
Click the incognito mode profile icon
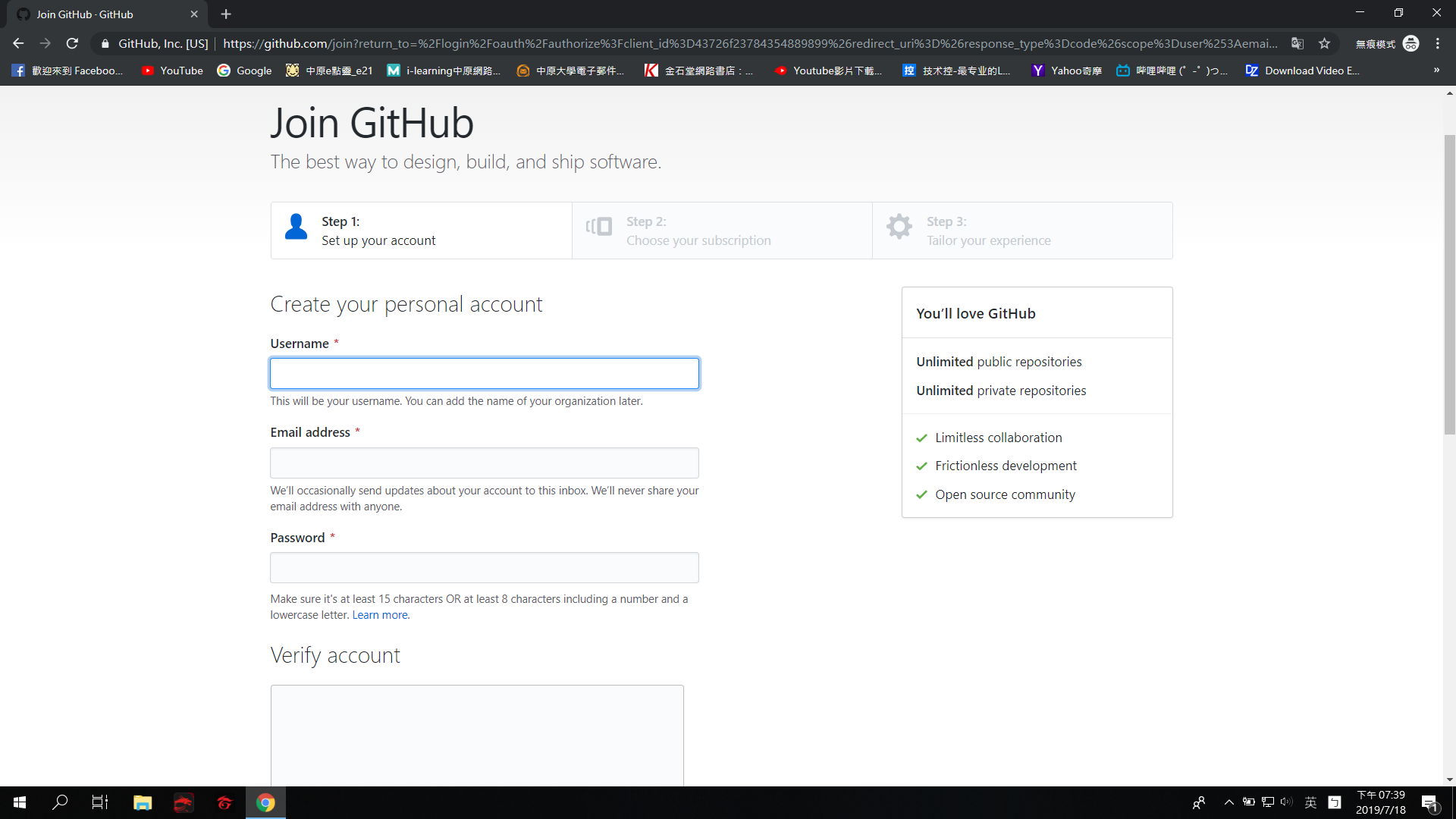point(1410,43)
